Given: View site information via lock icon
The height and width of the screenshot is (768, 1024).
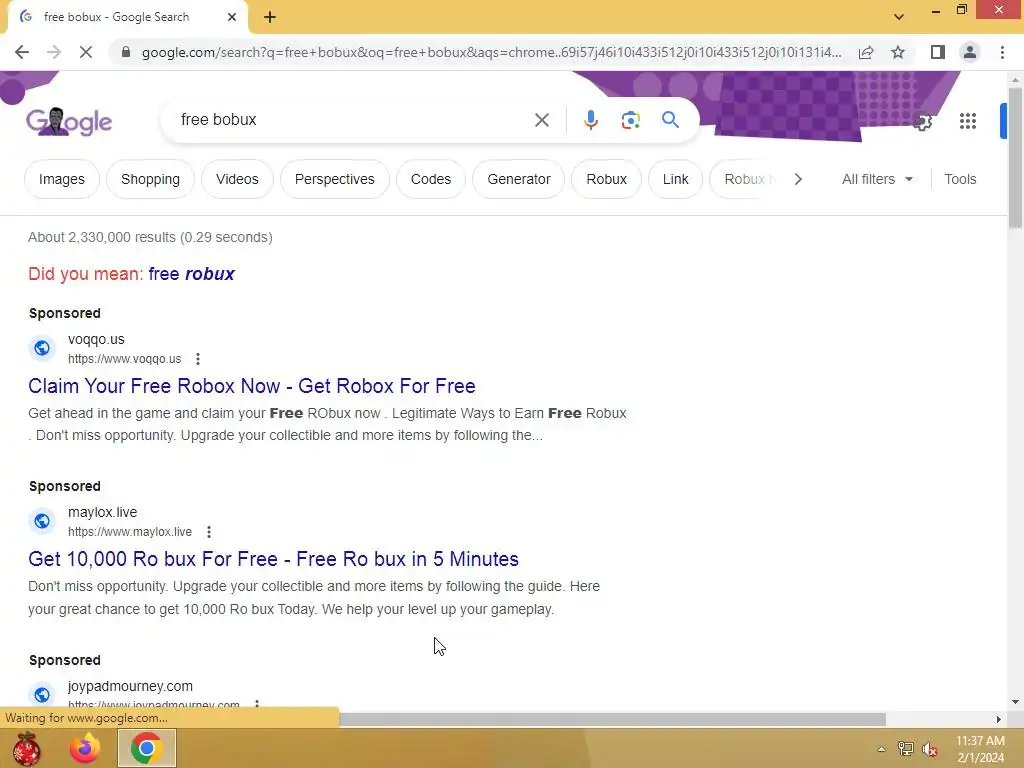Looking at the screenshot, I should coord(126,52).
